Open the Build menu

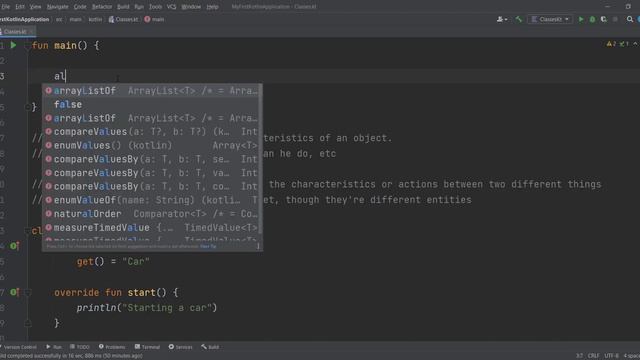[x=123, y=7]
